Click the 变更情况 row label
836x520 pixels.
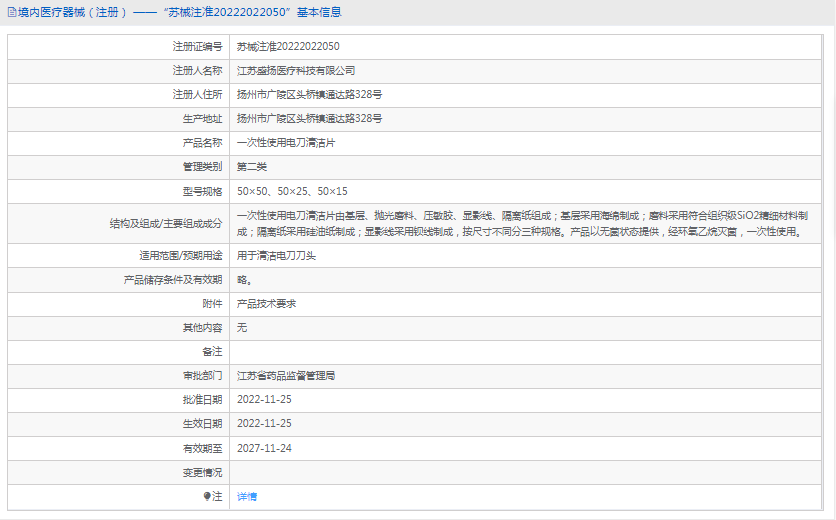point(202,473)
